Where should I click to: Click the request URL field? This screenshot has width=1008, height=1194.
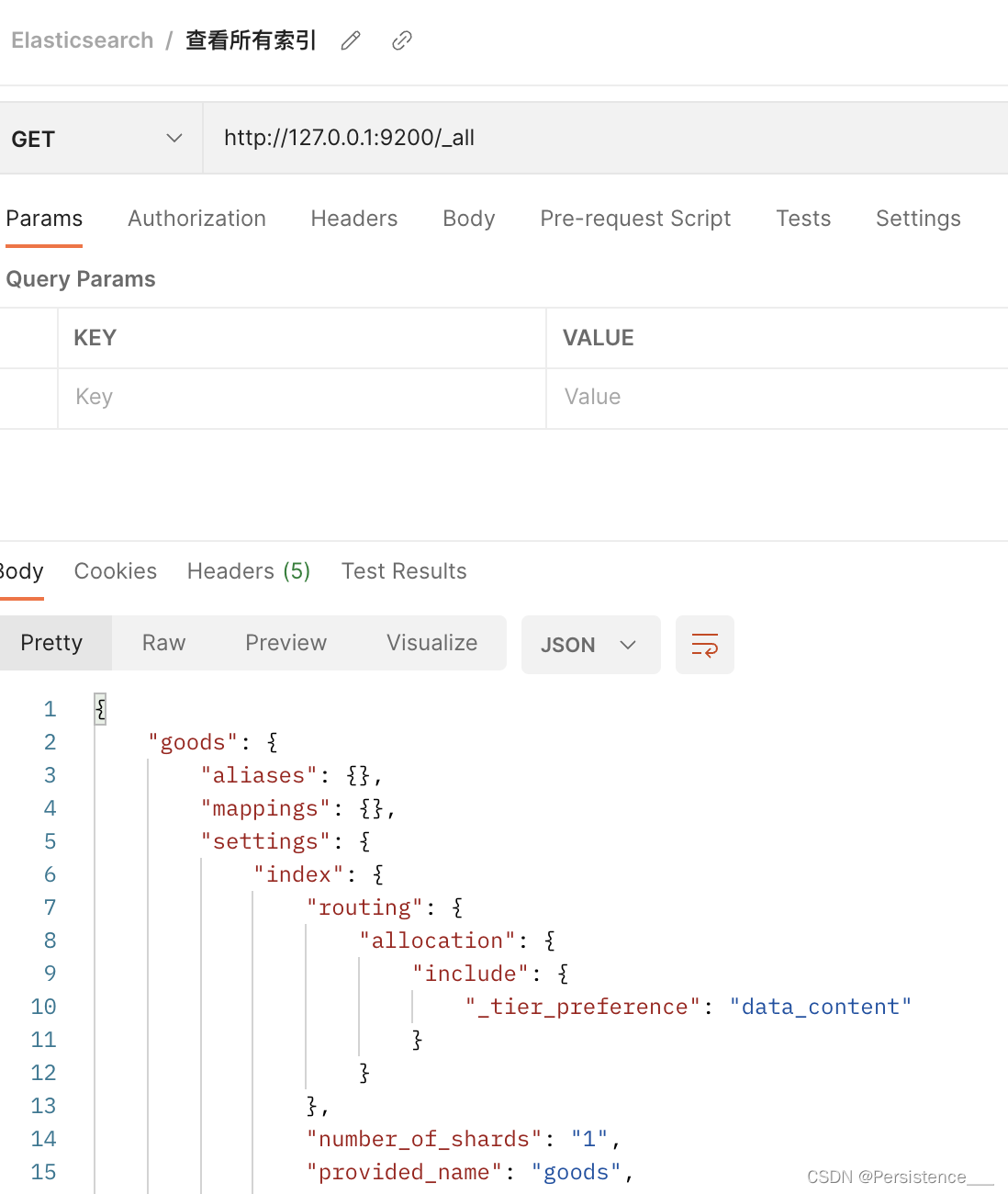605,138
